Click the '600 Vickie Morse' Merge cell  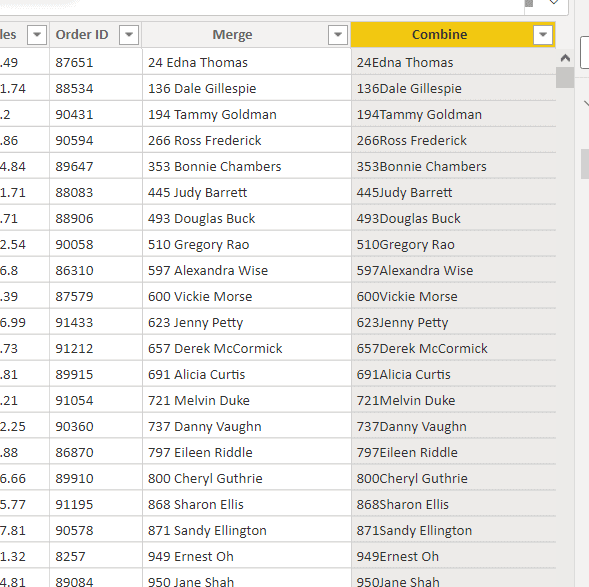click(246, 296)
